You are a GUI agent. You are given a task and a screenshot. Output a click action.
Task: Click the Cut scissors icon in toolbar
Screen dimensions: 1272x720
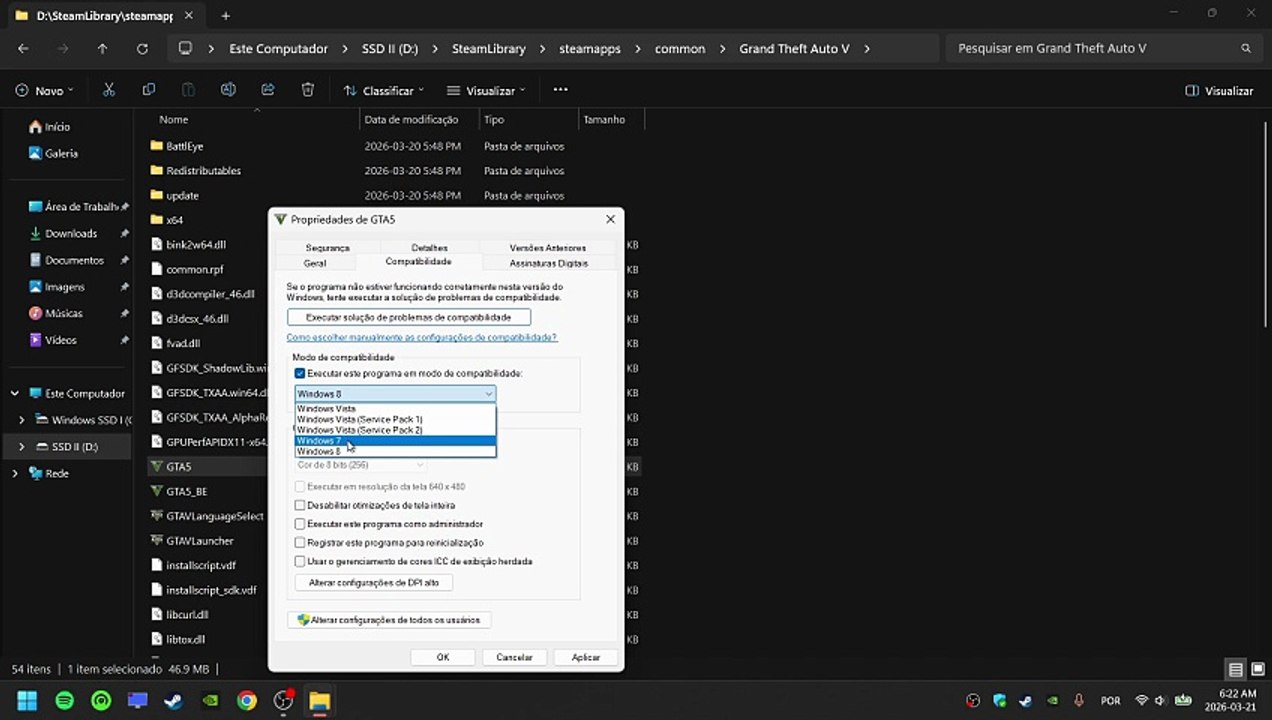click(109, 90)
